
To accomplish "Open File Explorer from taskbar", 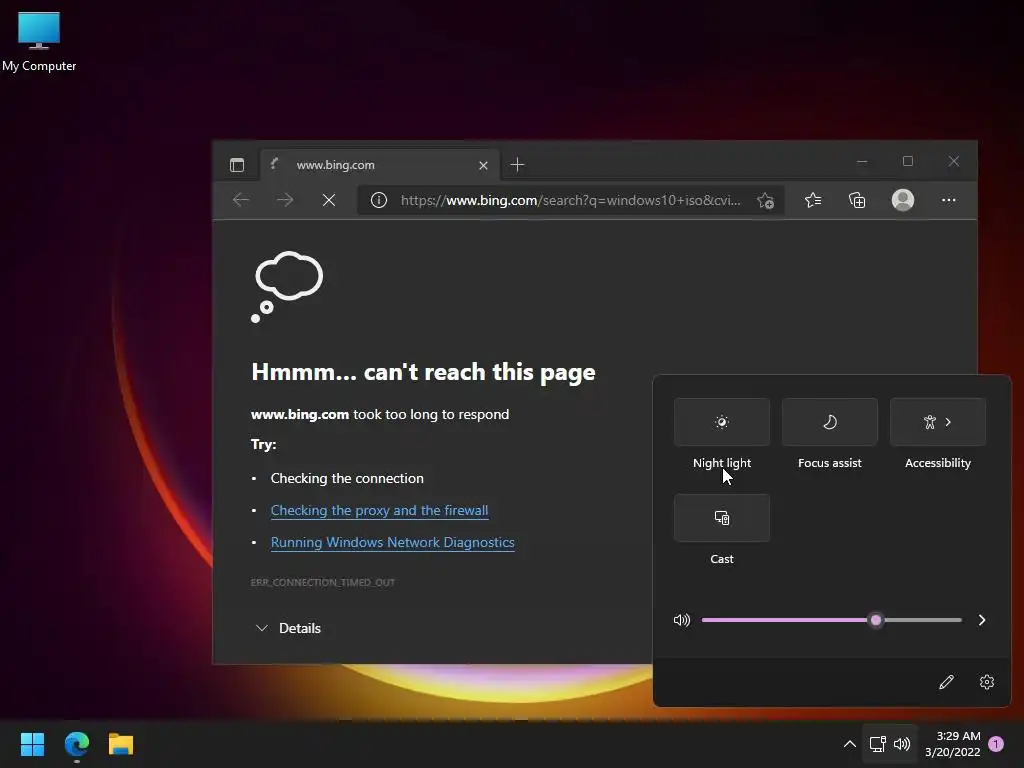I will [x=121, y=744].
